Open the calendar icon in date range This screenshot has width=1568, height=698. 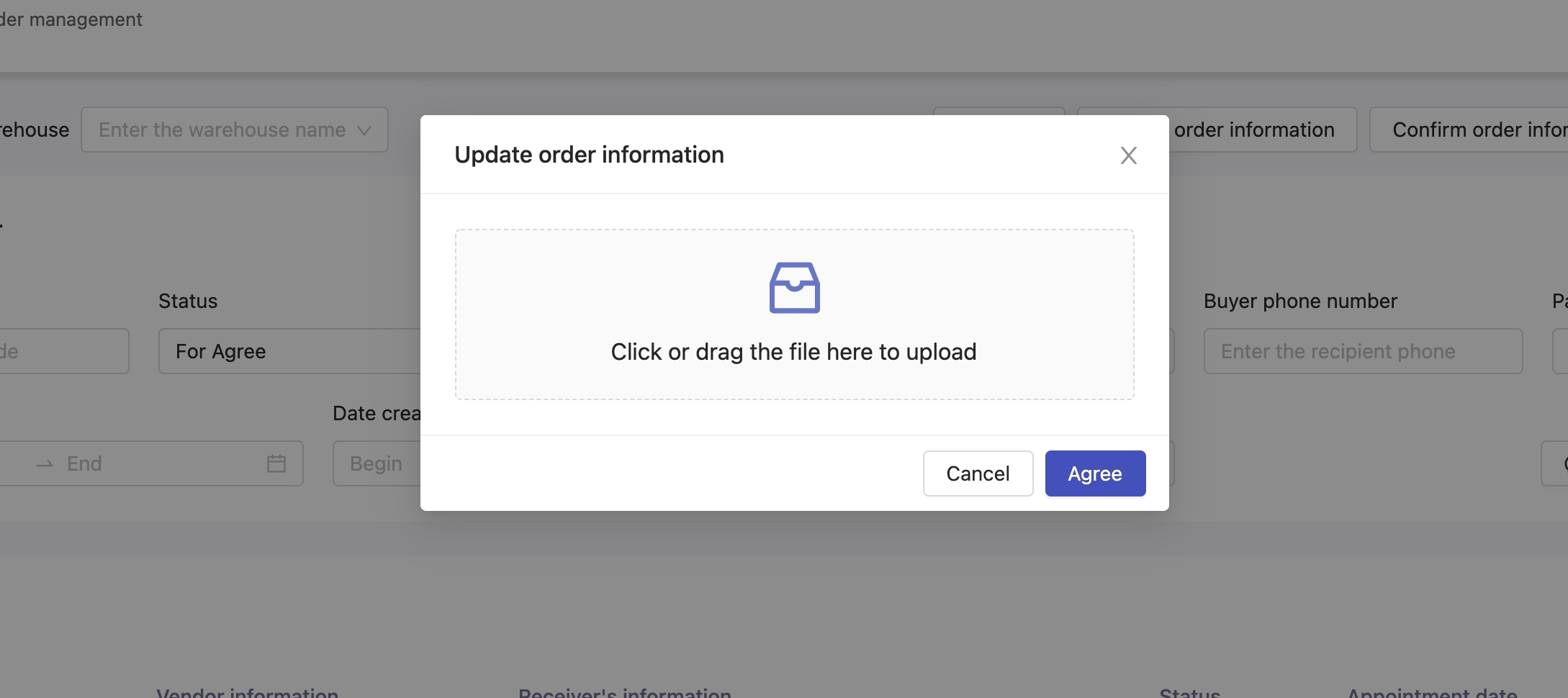point(276,463)
